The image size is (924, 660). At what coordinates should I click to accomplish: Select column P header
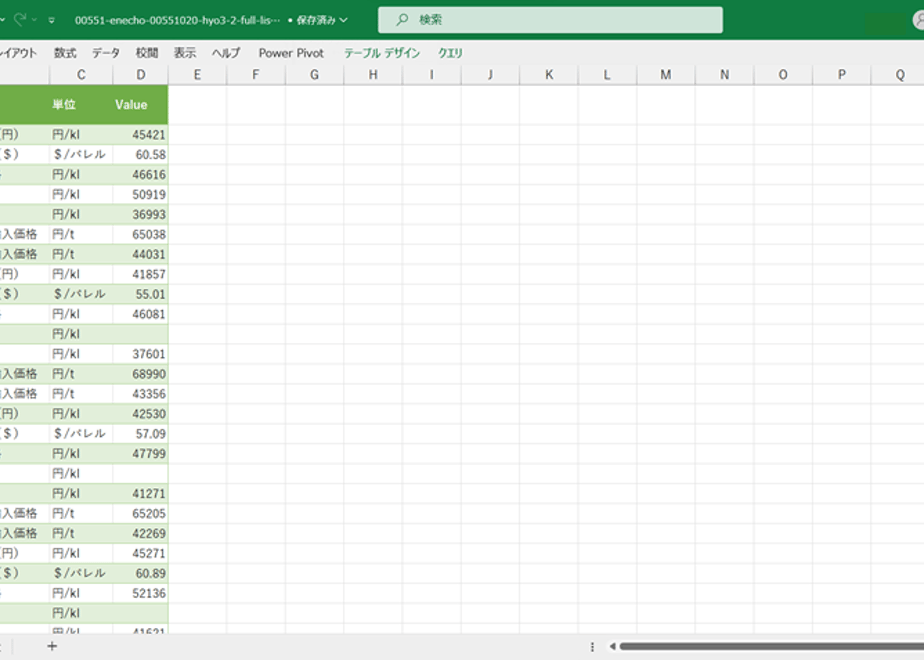(x=842, y=75)
